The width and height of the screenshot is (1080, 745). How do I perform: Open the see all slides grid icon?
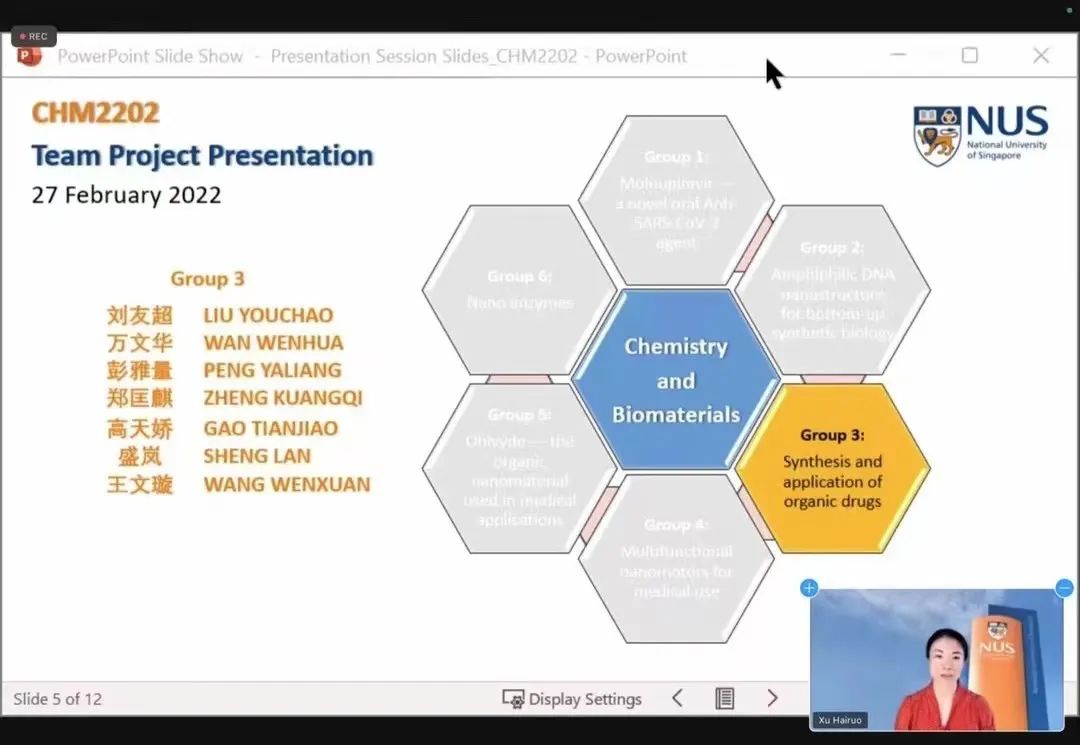pos(725,698)
